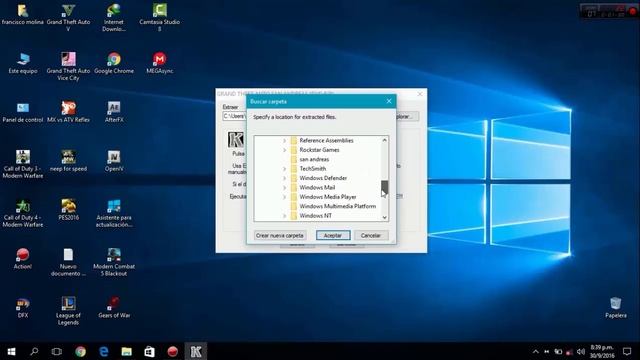
Task: Open the Store icon on the taskbar
Action: (149, 351)
